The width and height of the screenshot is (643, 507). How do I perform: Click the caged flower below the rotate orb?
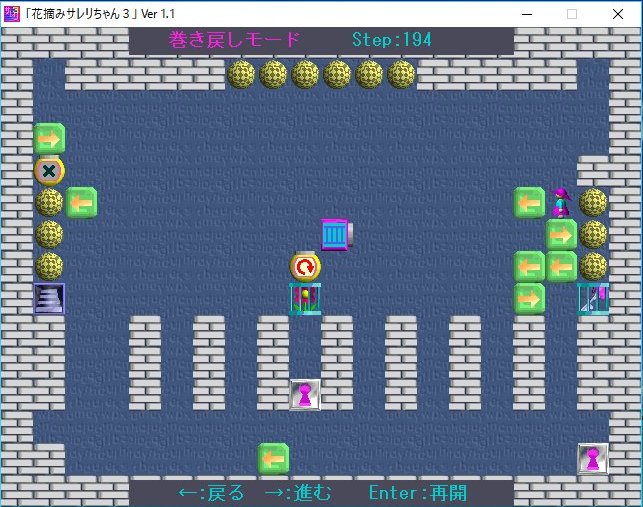pyautogui.click(x=305, y=299)
